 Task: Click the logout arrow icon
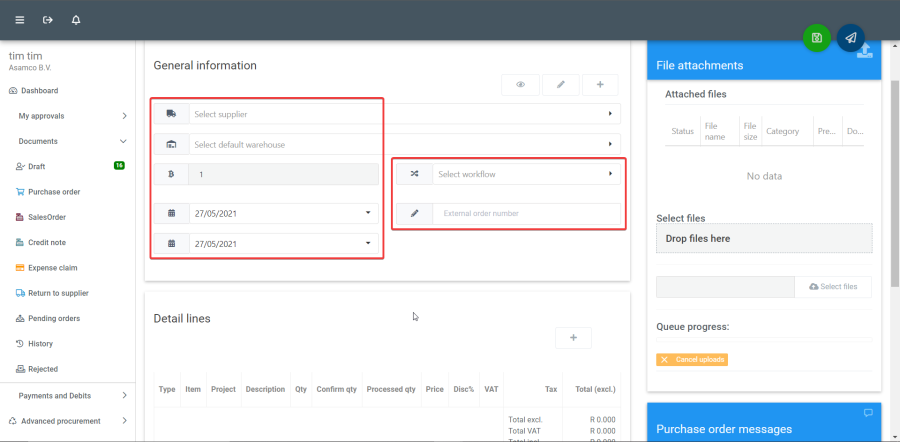47,20
